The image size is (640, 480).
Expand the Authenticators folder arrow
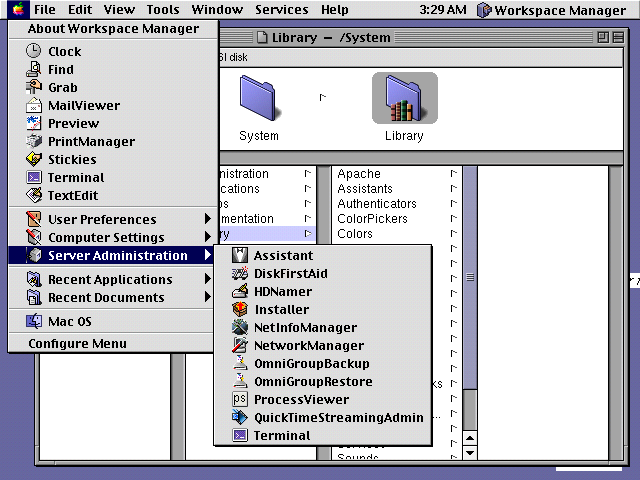tap(453, 204)
